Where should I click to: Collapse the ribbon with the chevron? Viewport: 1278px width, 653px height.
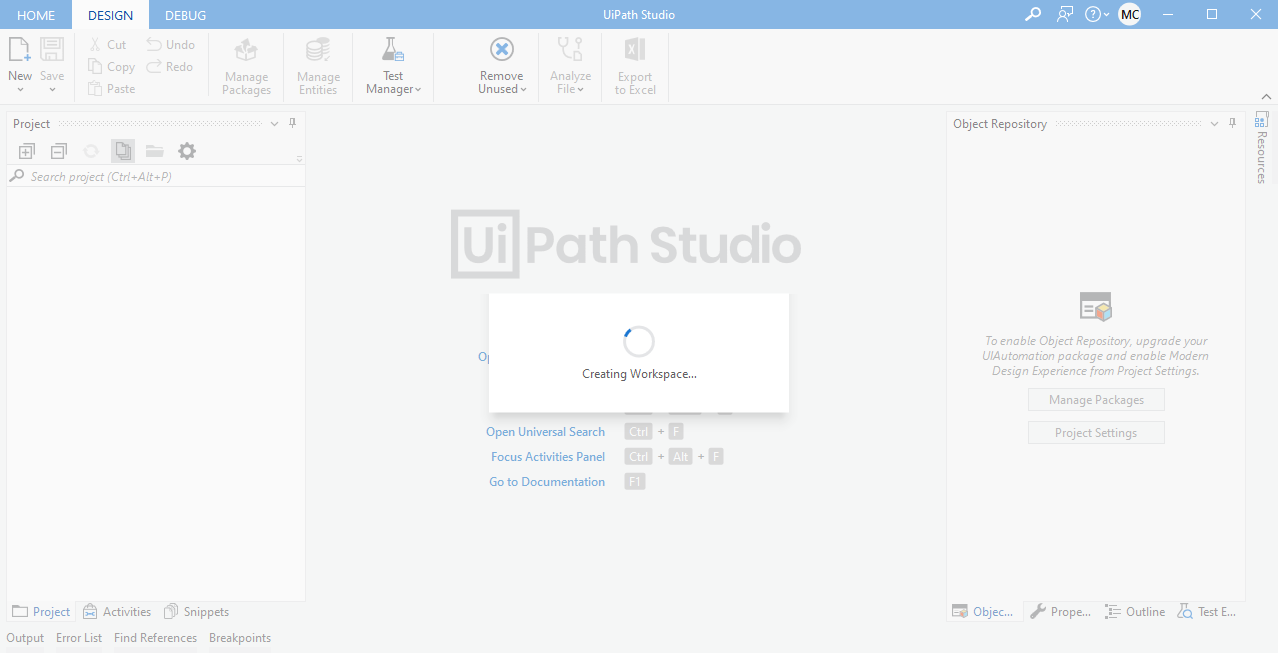(x=1265, y=96)
